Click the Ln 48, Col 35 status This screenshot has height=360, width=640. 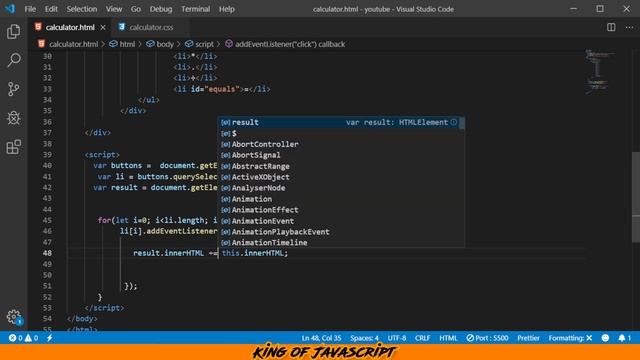point(321,338)
